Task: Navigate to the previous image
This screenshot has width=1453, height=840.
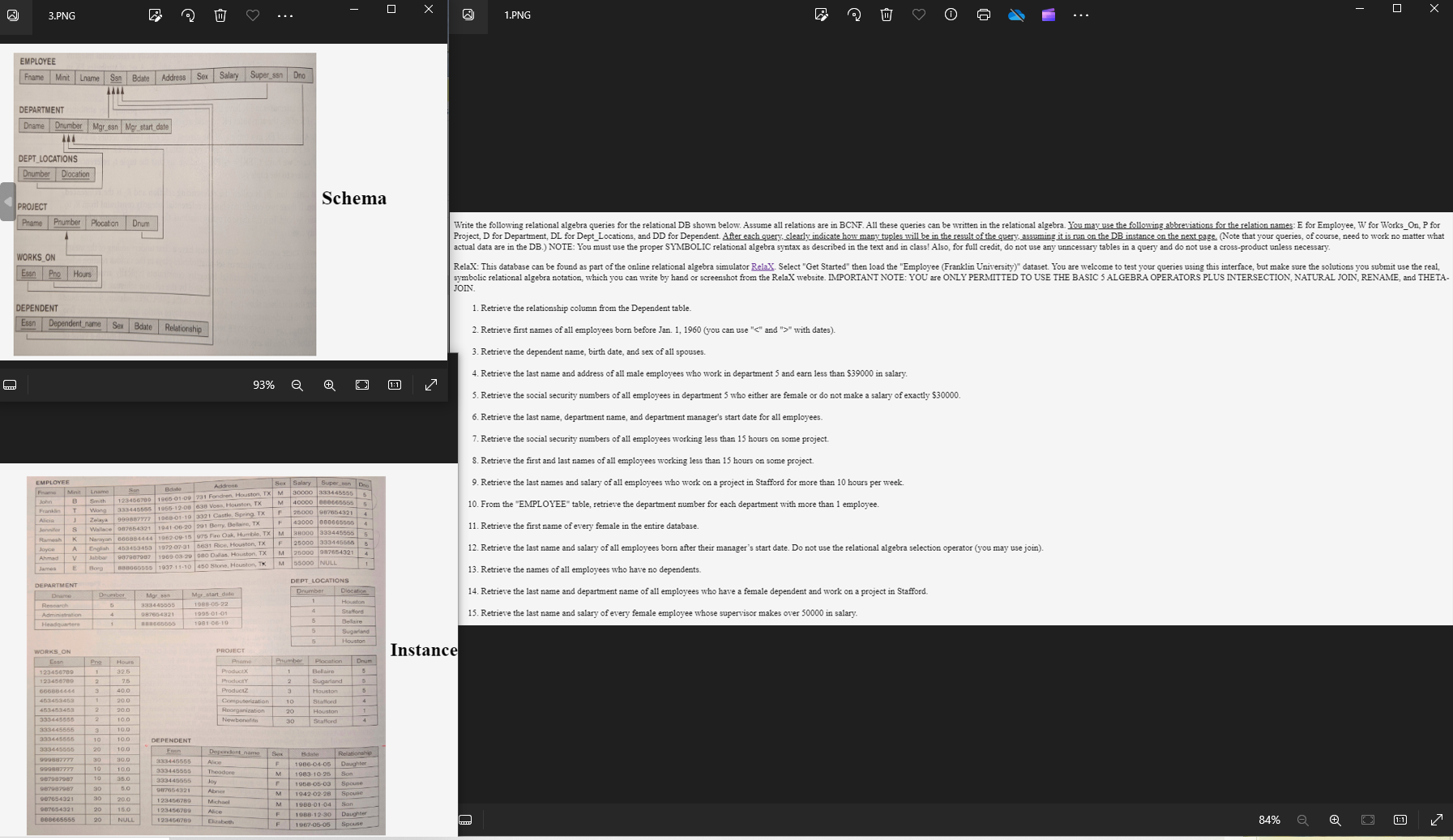Action: (7, 201)
